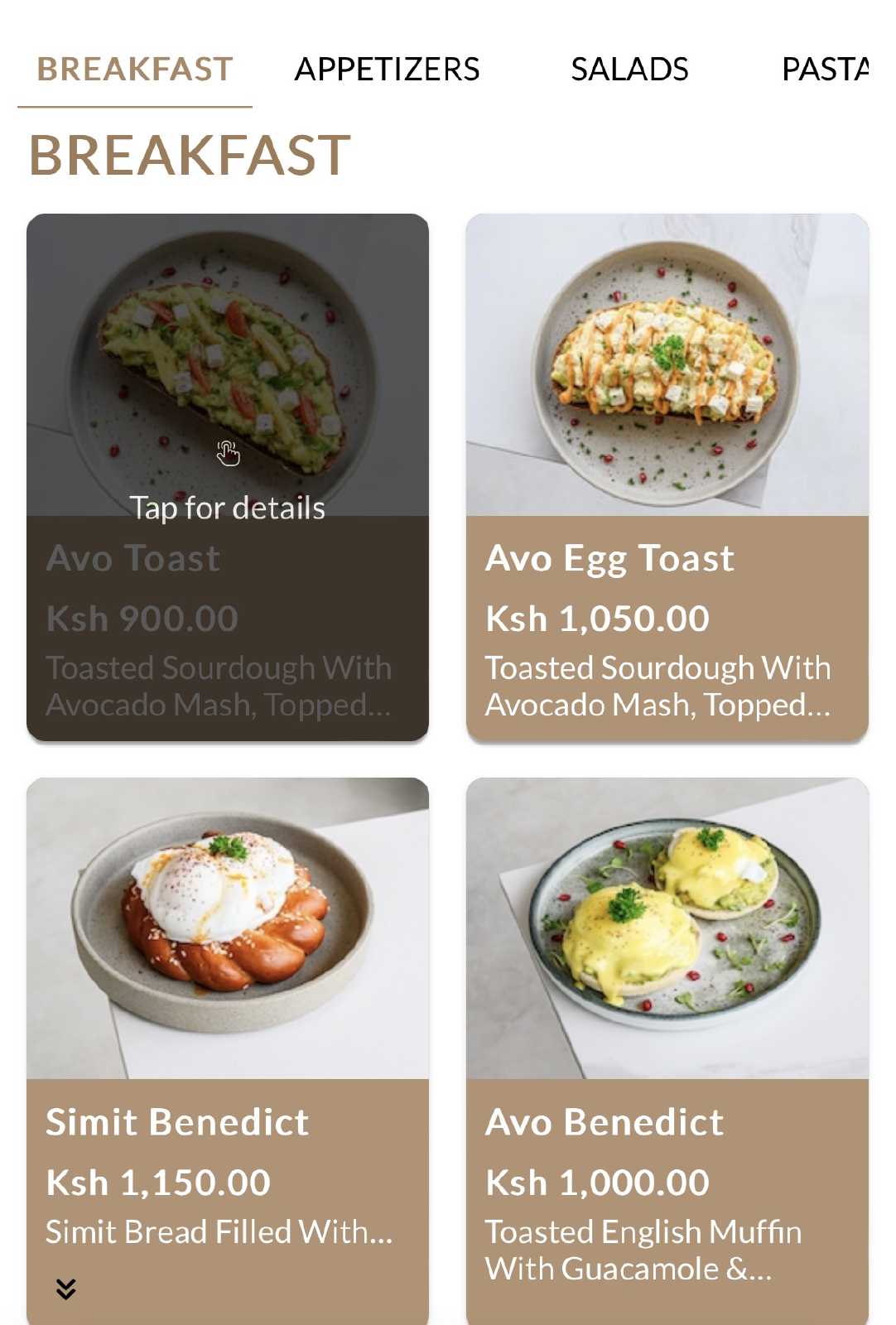The image size is (896, 1325).
Task: Click 'Tap for details' on Avo Toast
Action: 228,508
